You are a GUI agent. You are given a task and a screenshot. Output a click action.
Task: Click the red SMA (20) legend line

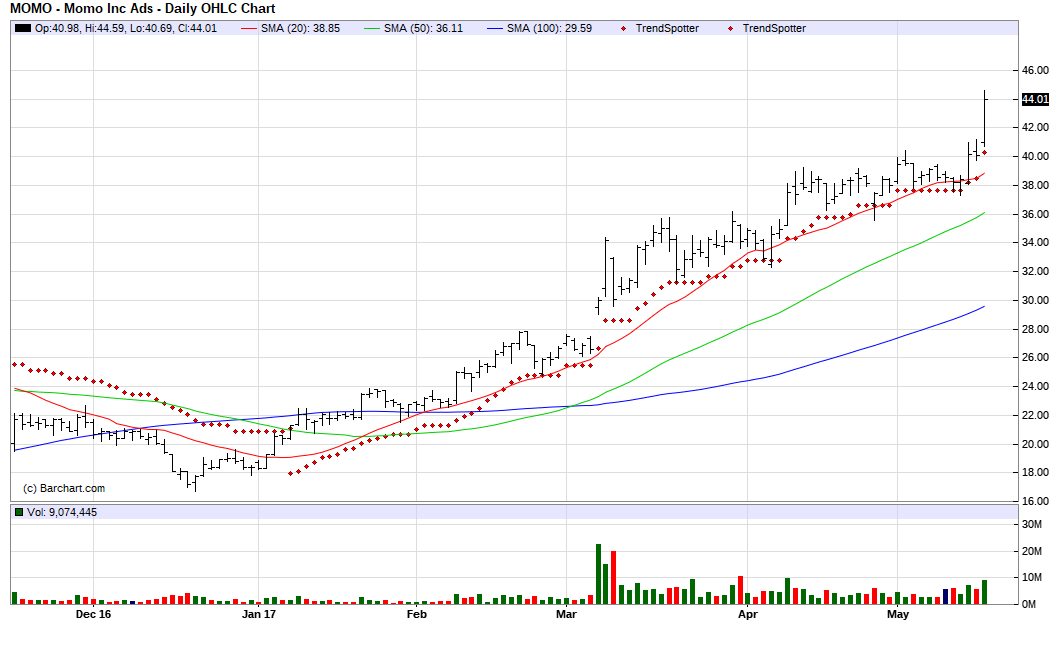pos(249,28)
